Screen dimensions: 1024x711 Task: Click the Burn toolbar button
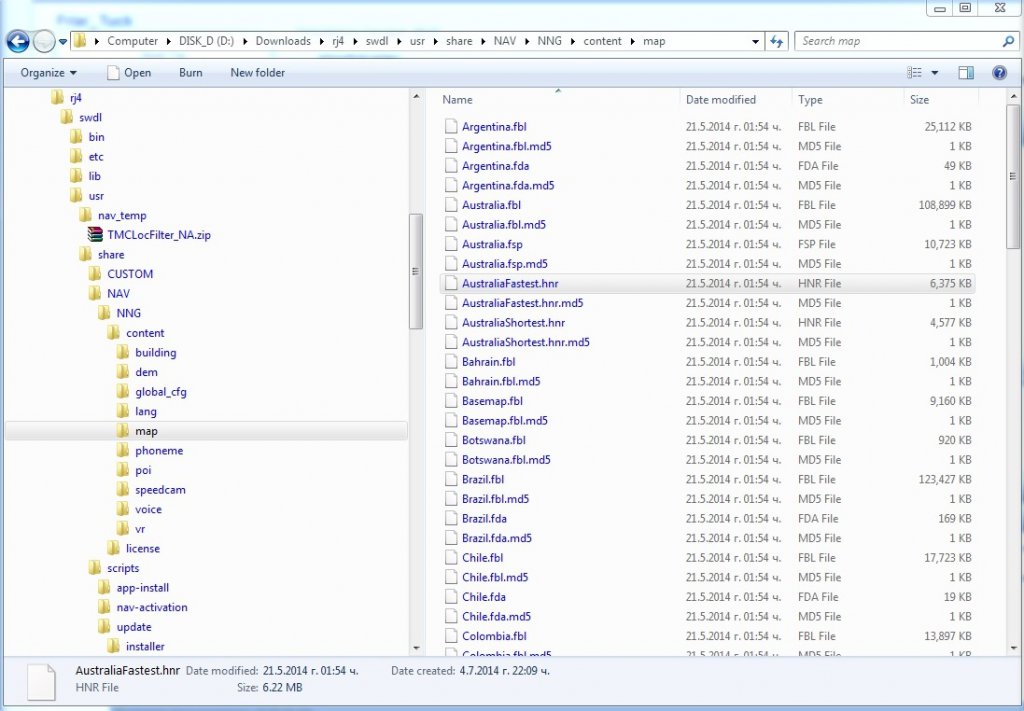pyautogui.click(x=190, y=73)
